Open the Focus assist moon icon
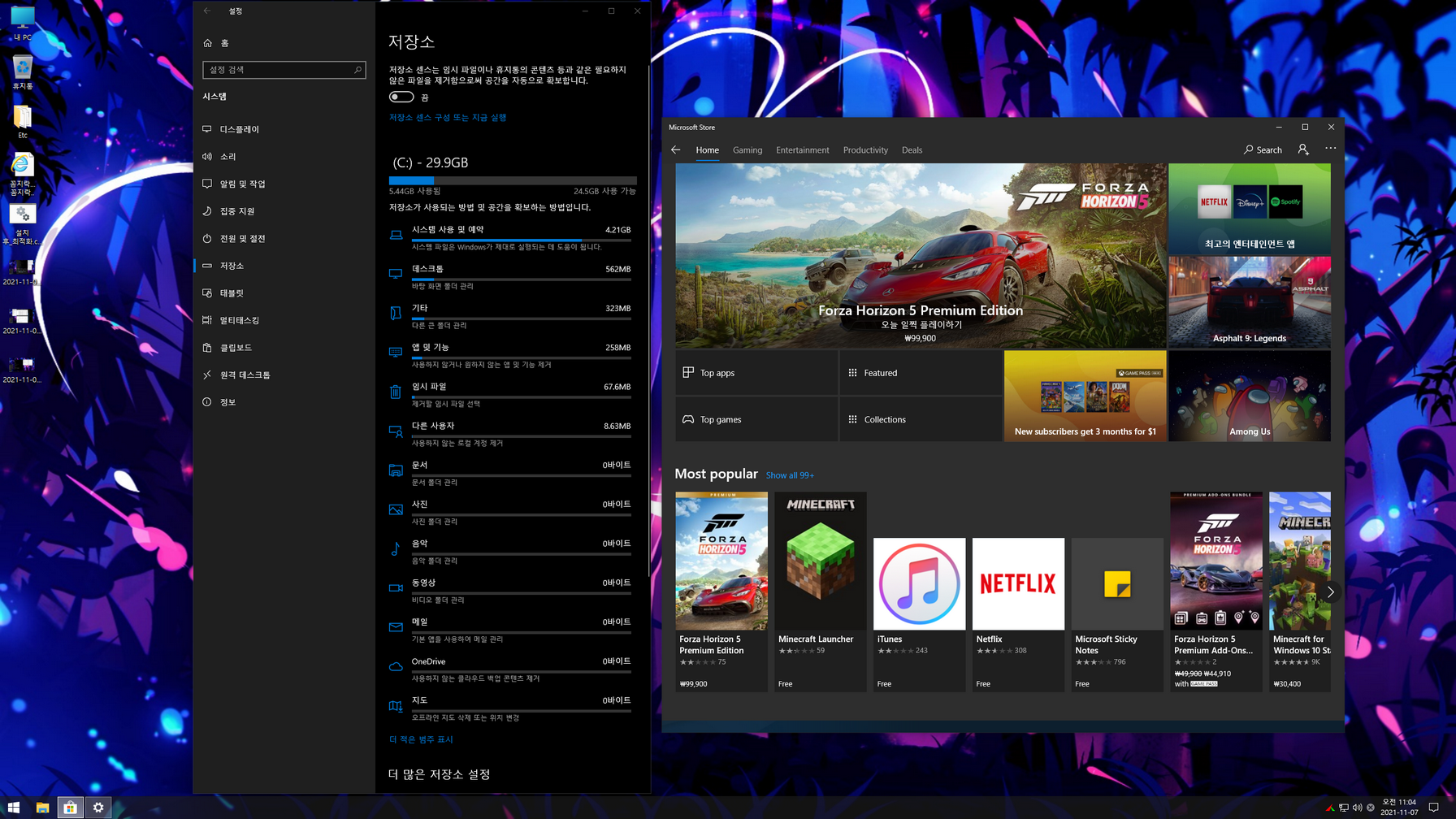 point(207,211)
